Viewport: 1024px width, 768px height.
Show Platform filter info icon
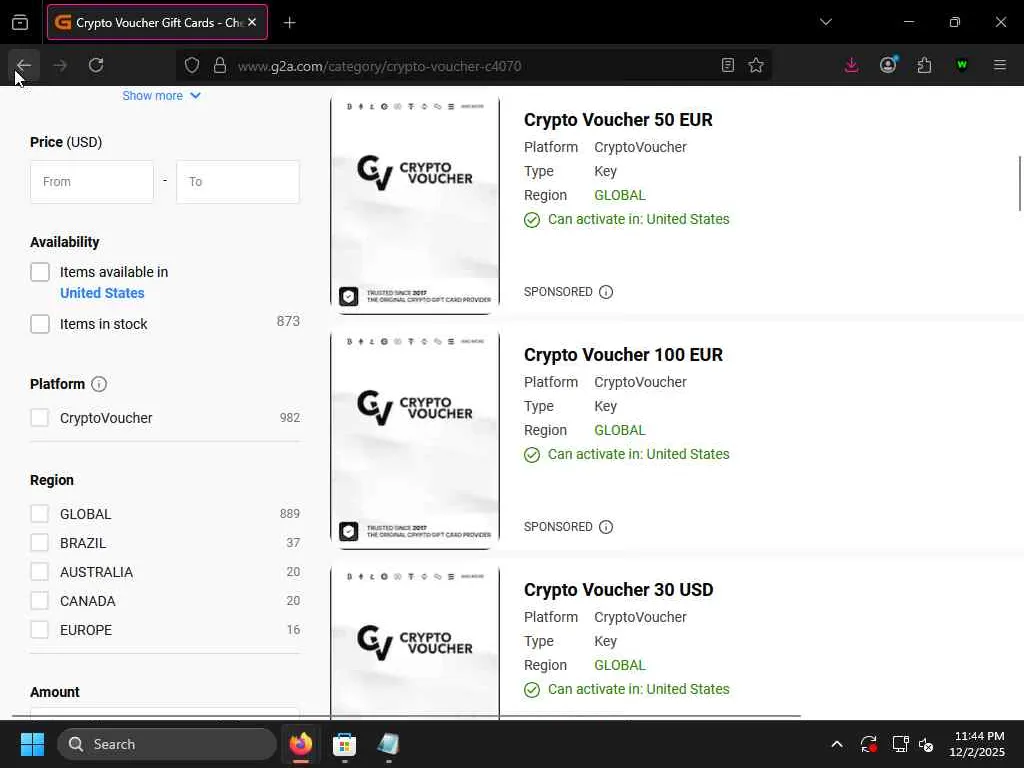pos(99,384)
